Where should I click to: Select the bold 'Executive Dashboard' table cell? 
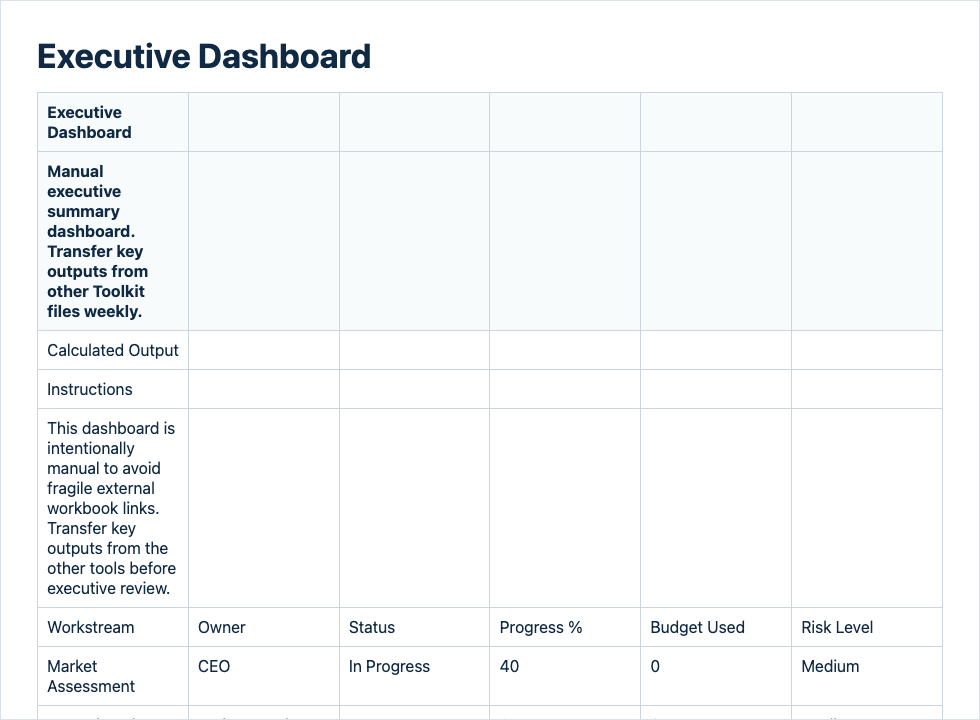click(x=113, y=122)
